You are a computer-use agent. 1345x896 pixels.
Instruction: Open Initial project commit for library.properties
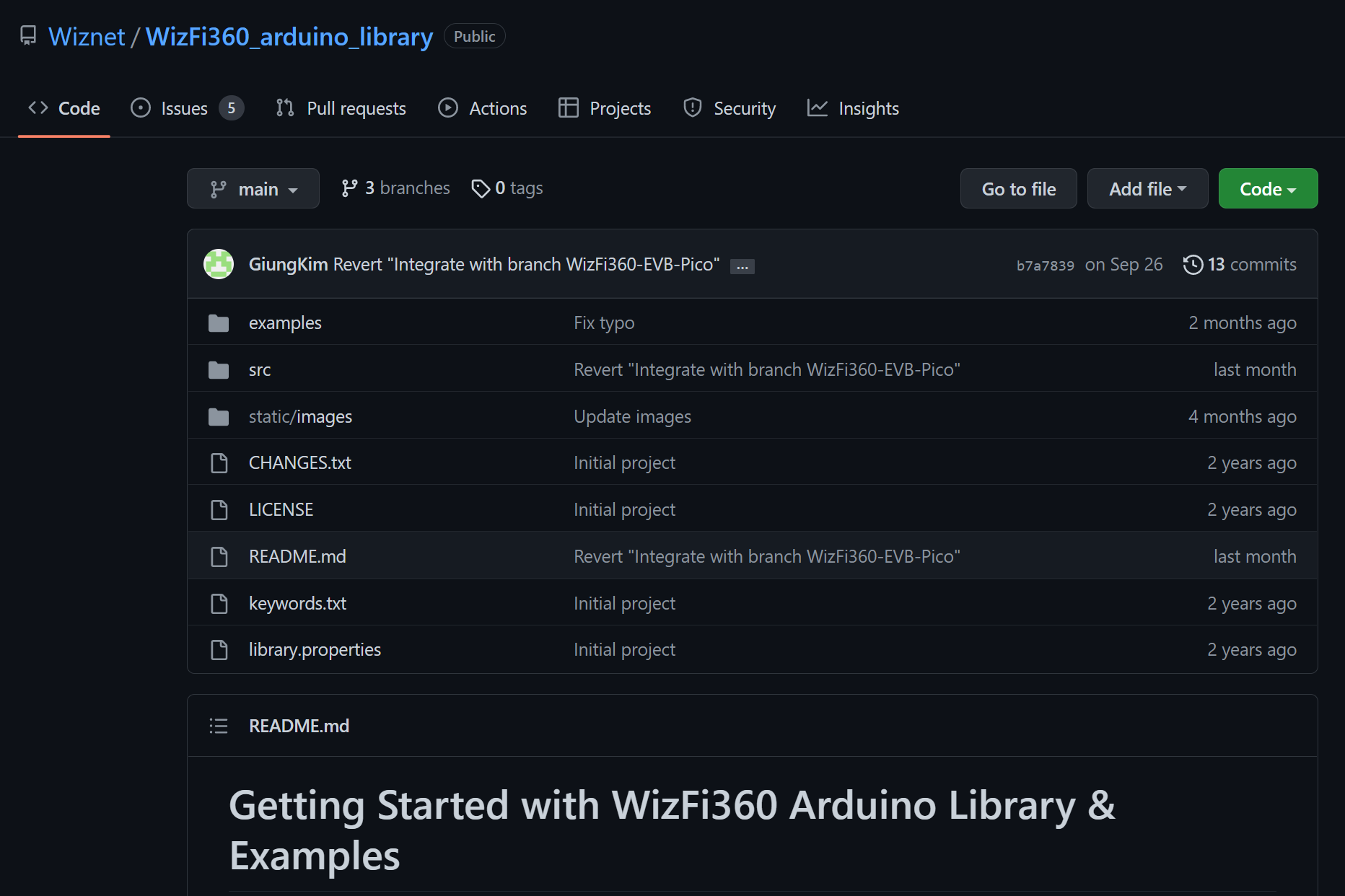(x=624, y=650)
